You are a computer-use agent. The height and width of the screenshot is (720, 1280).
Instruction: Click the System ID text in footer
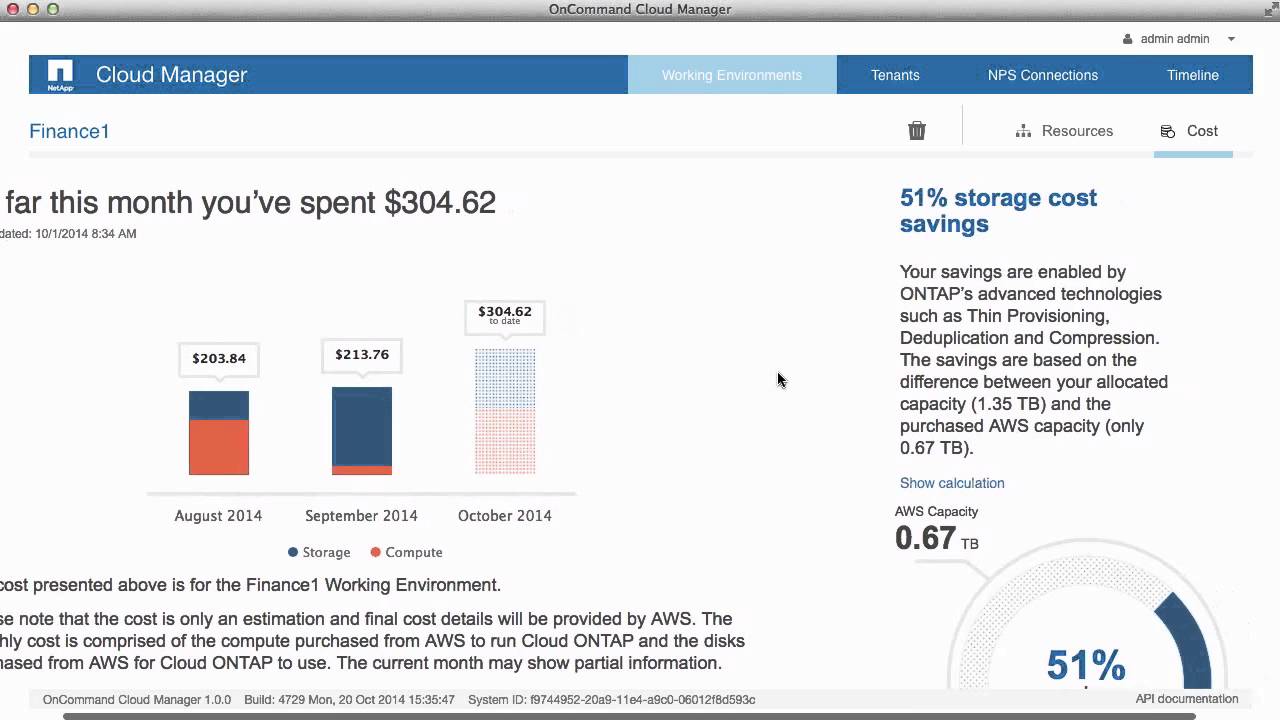click(611, 700)
